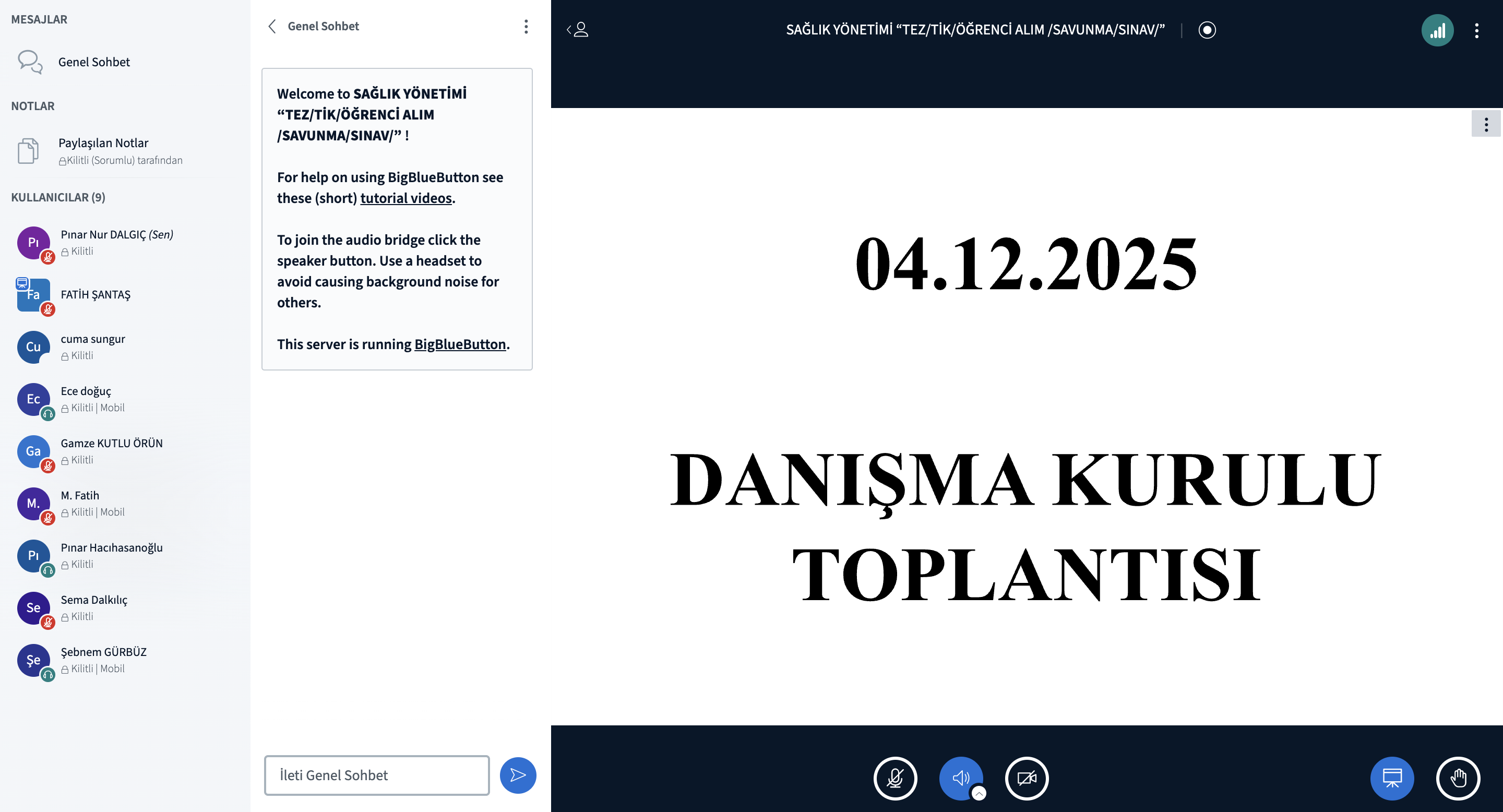This screenshot has height=812, width=1503.
Task: Toggle microphone mute button
Action: click(x=895, y=778)
